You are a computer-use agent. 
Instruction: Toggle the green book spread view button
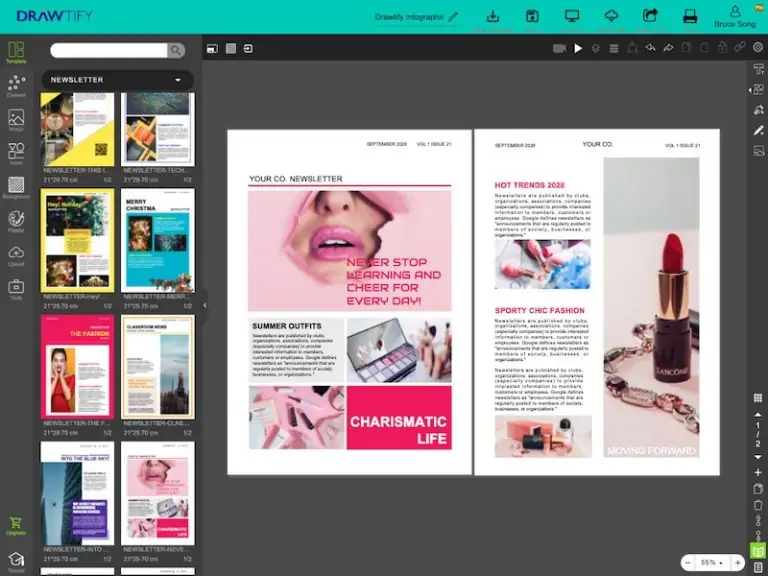click(x=757, y=551)
